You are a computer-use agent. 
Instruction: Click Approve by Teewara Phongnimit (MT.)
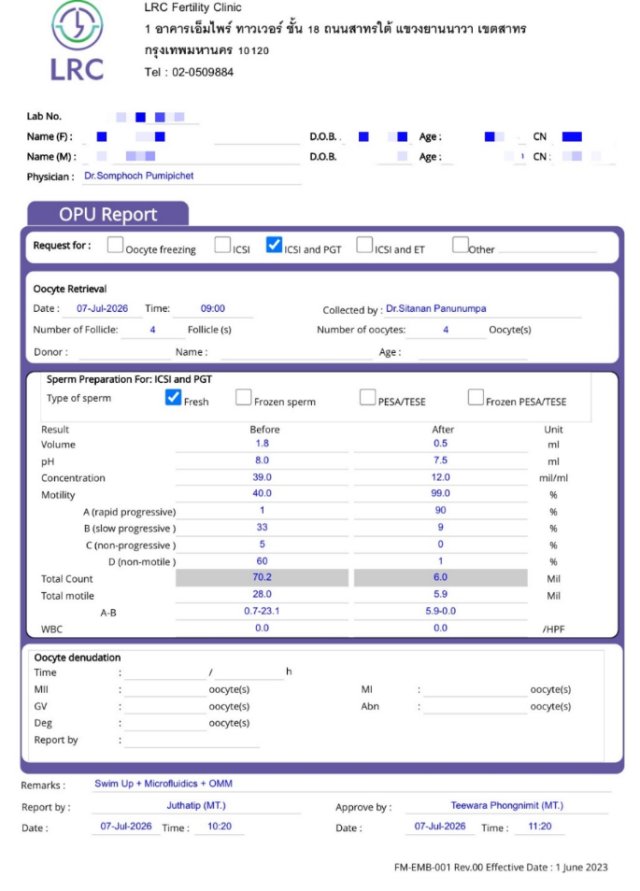point(507,806)
